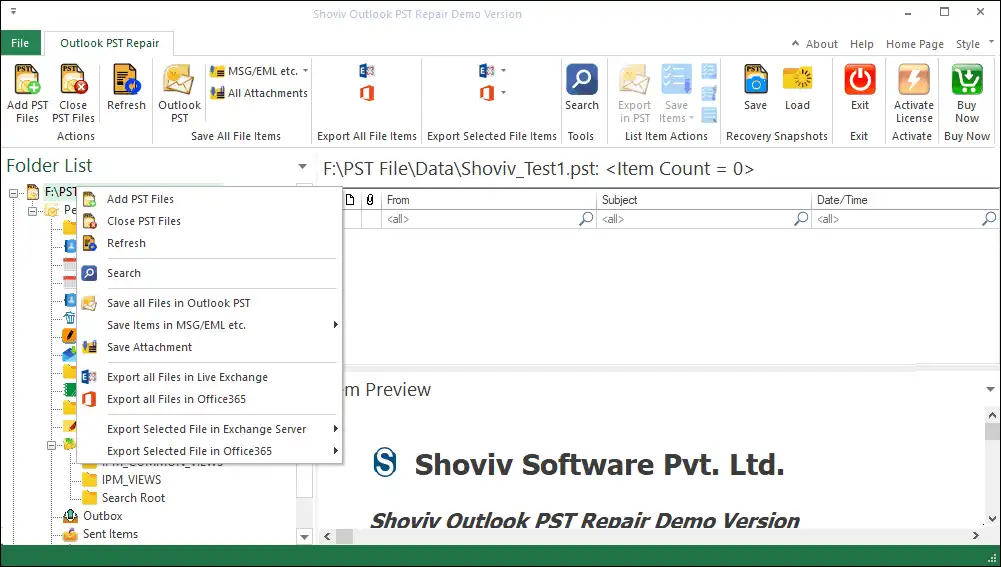Click the Help link
The height and width of the screenshot is (567, 1001).
861,44
